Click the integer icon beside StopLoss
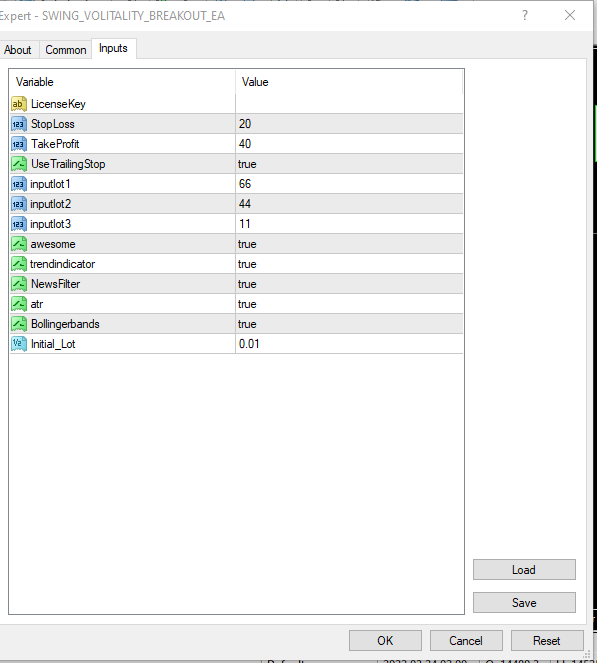The width and height of the screenshot is (597, 663). click(19, 124)
